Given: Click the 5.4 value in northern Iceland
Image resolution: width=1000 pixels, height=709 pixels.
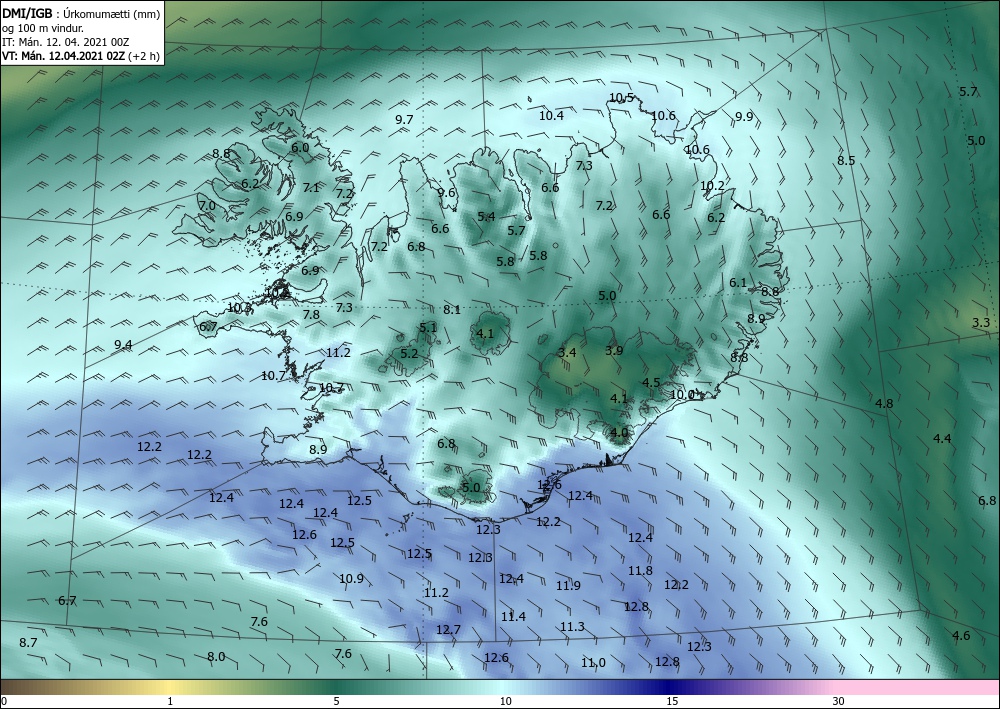Looking at the screenshot, I should [x=486, y=217].
